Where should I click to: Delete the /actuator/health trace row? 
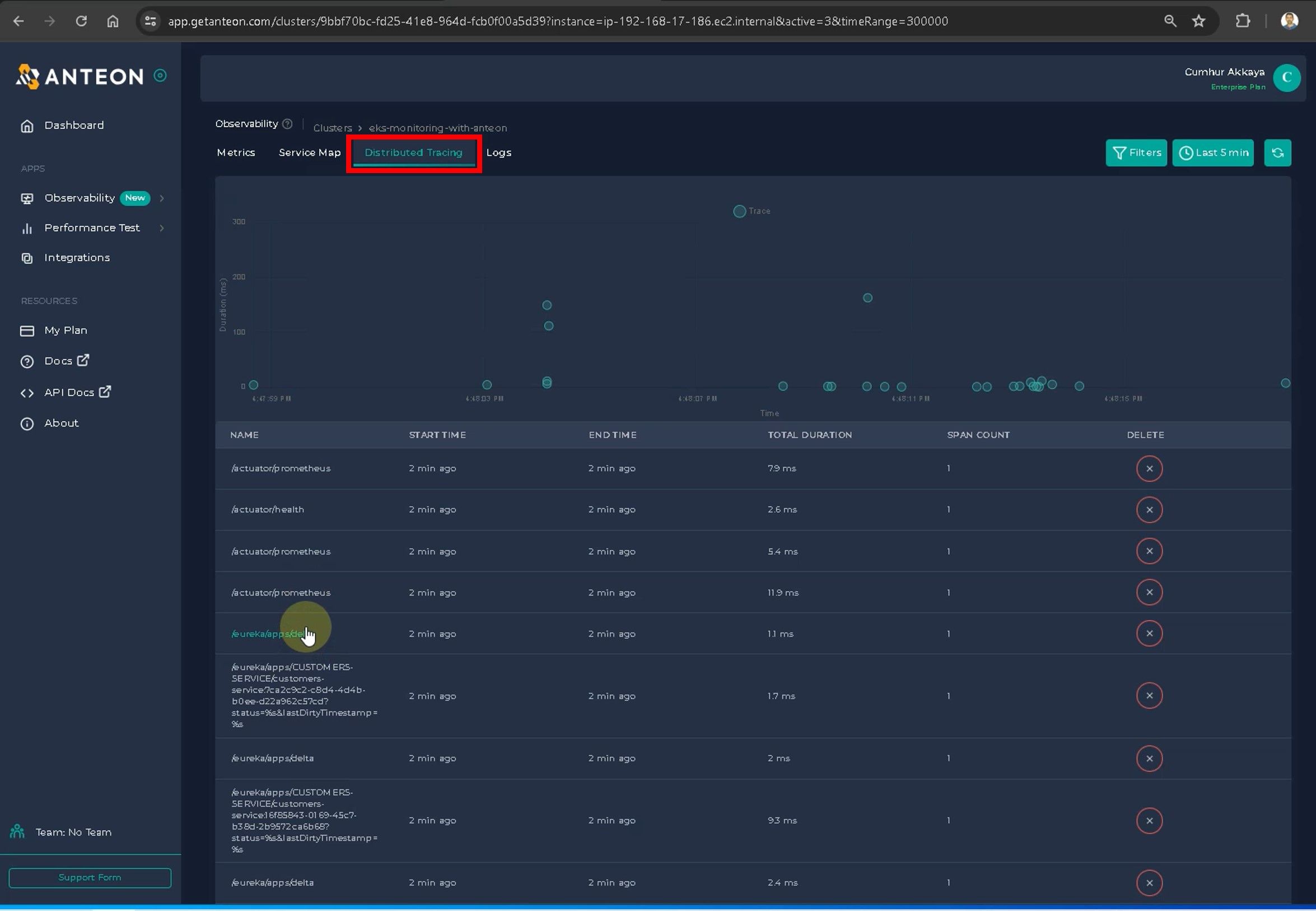(x=1149, y=510)
